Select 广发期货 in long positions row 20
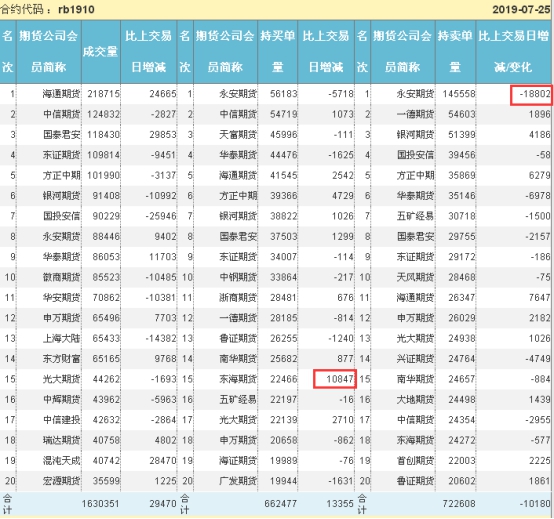Image resolution: width=554 pixels, height=519 pixels. coord(238,481)
